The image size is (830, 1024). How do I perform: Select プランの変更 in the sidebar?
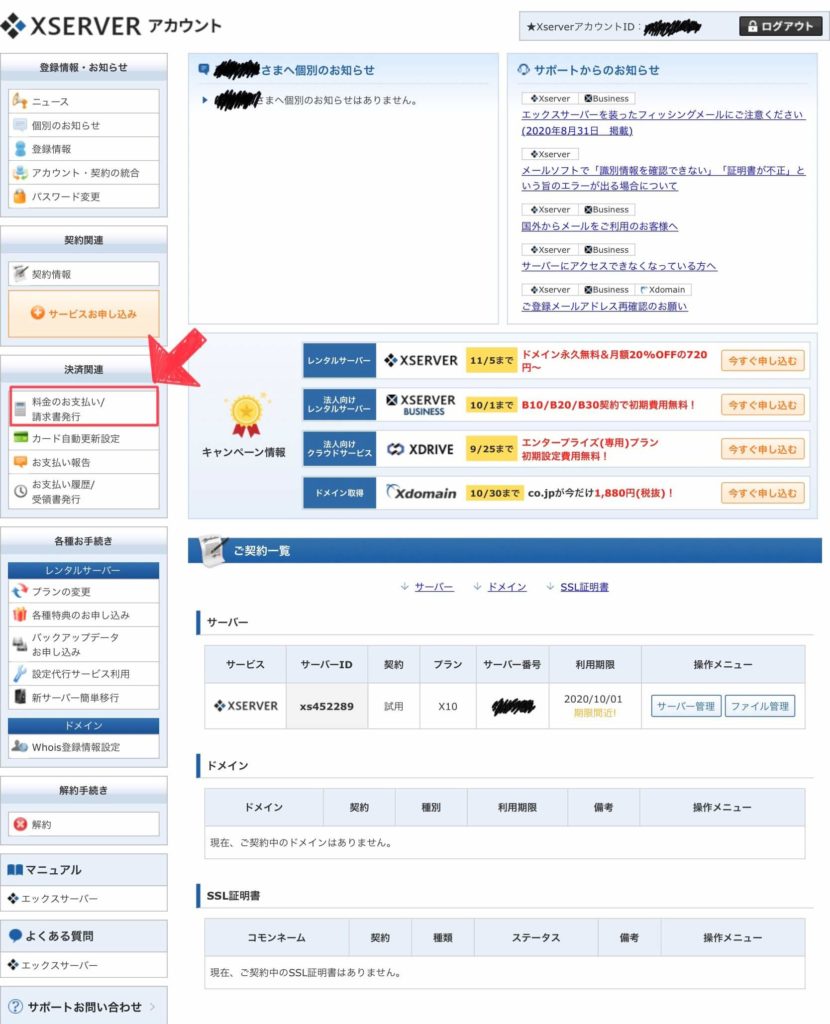(x=84, y=591)
